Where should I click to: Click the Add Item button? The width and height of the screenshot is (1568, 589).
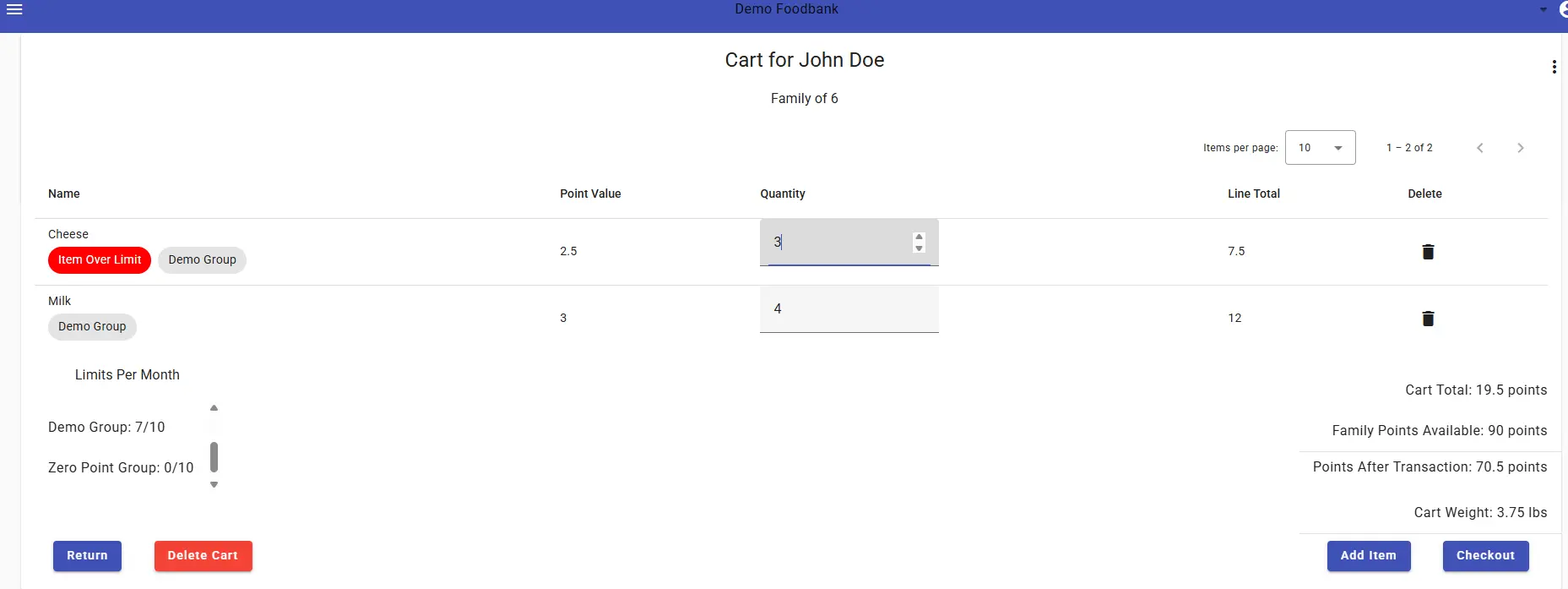1368,556
